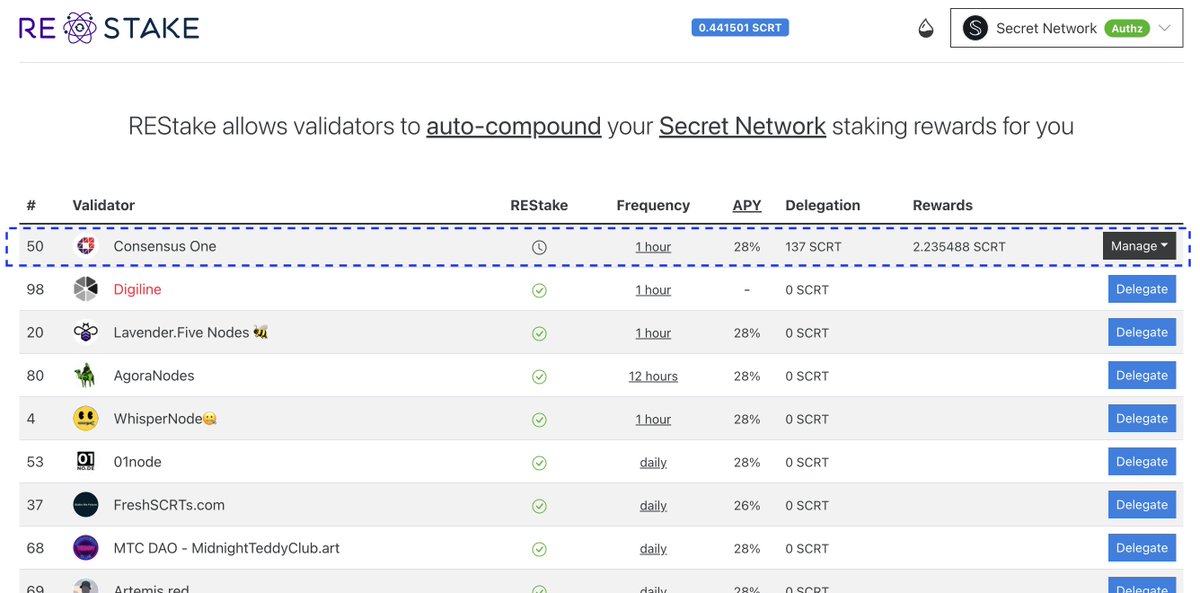The image size is (1200, 593).
Task: Click the 1 hour frequency for Consensus One
Action: (x=653, y=247)
